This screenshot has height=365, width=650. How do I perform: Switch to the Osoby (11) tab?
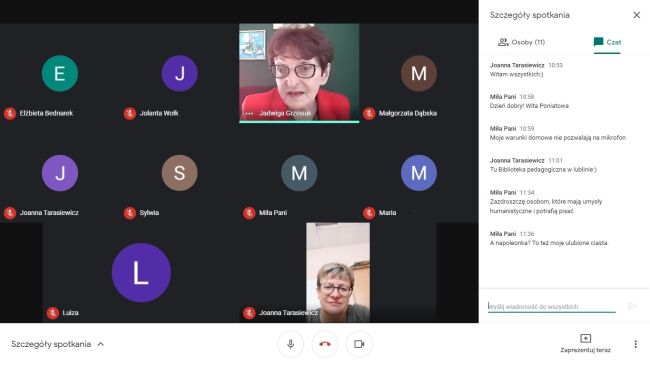pyautogui.click(x=521, y=42)
